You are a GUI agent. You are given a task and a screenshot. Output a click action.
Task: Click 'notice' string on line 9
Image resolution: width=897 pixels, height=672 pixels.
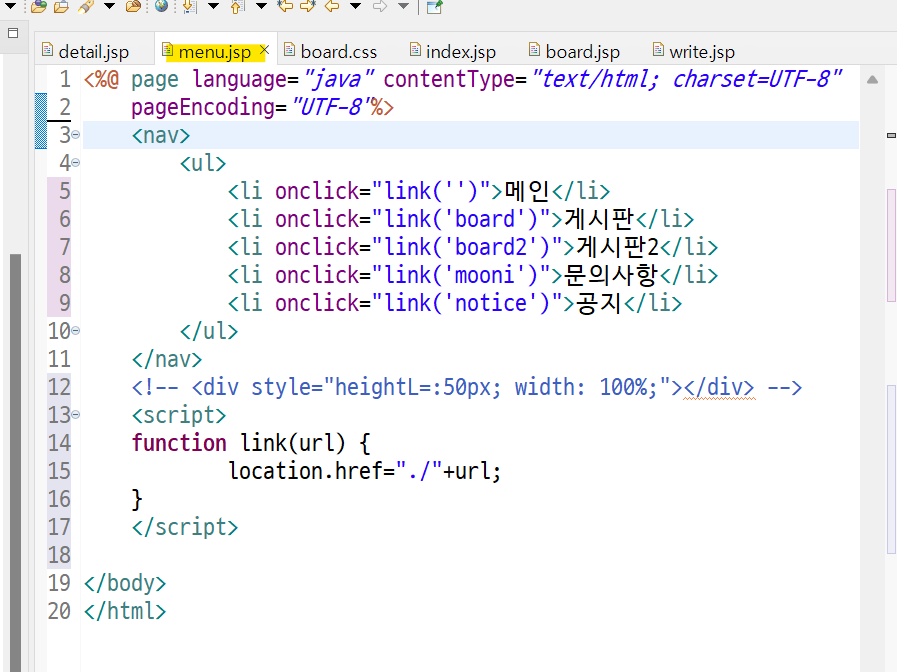[491, 303]
